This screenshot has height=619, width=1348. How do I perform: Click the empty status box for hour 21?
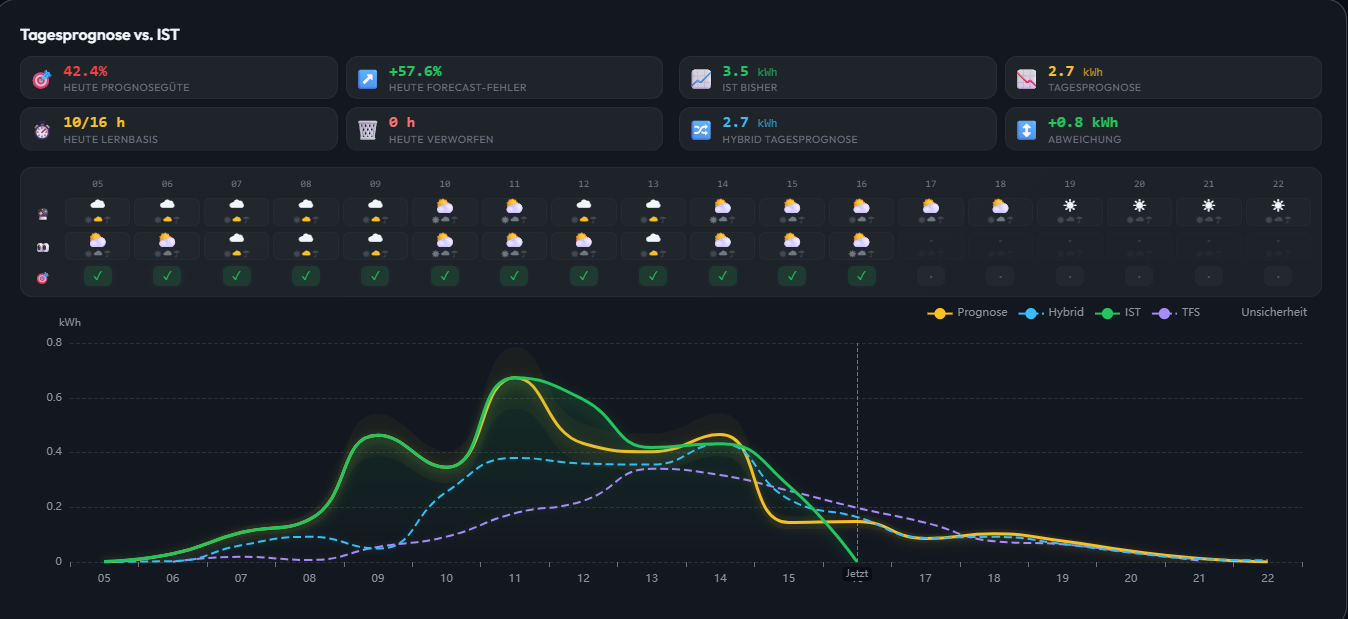coord(1209,276)
